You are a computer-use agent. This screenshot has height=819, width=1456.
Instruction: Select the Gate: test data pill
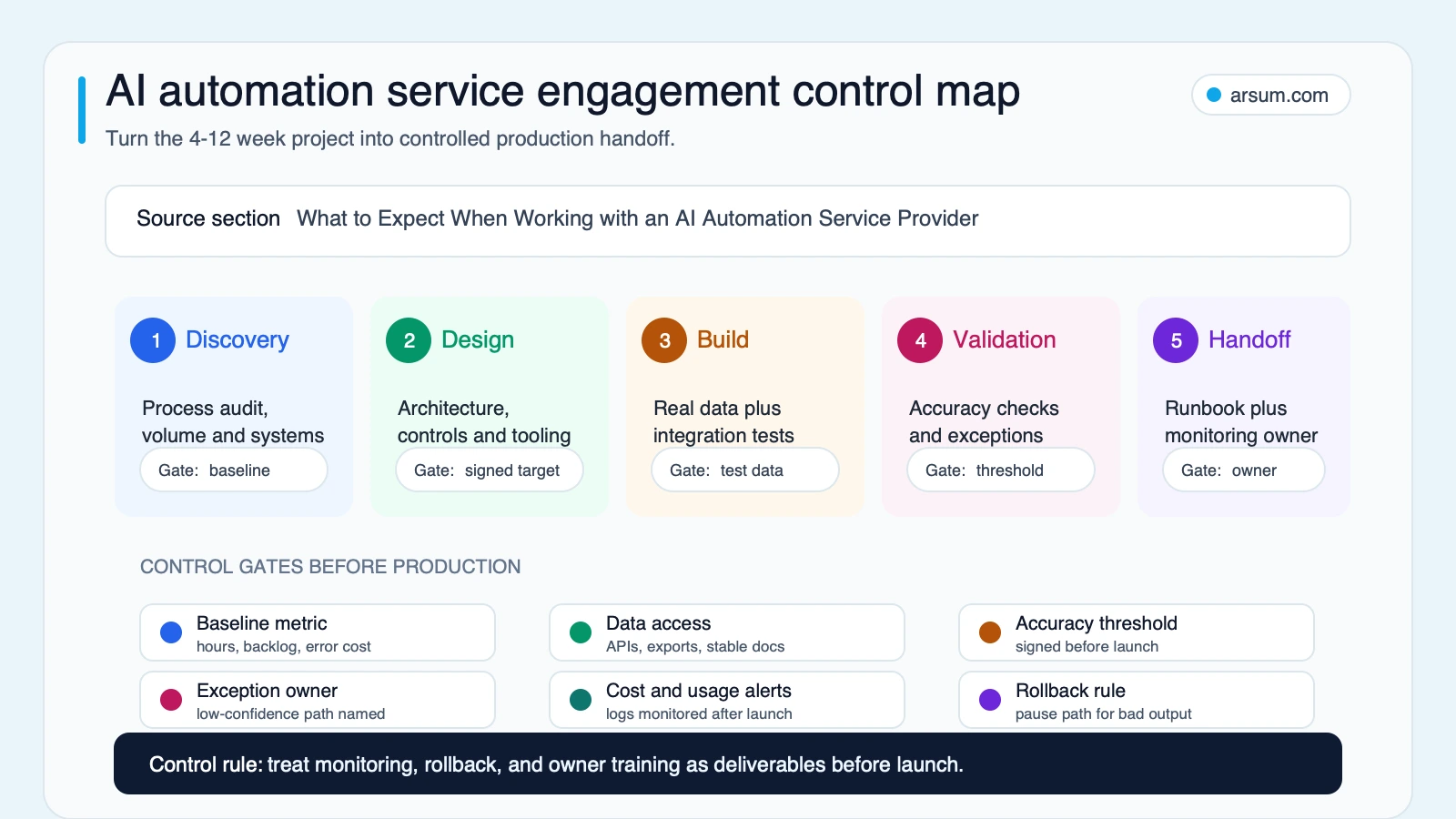pos(745,470)
